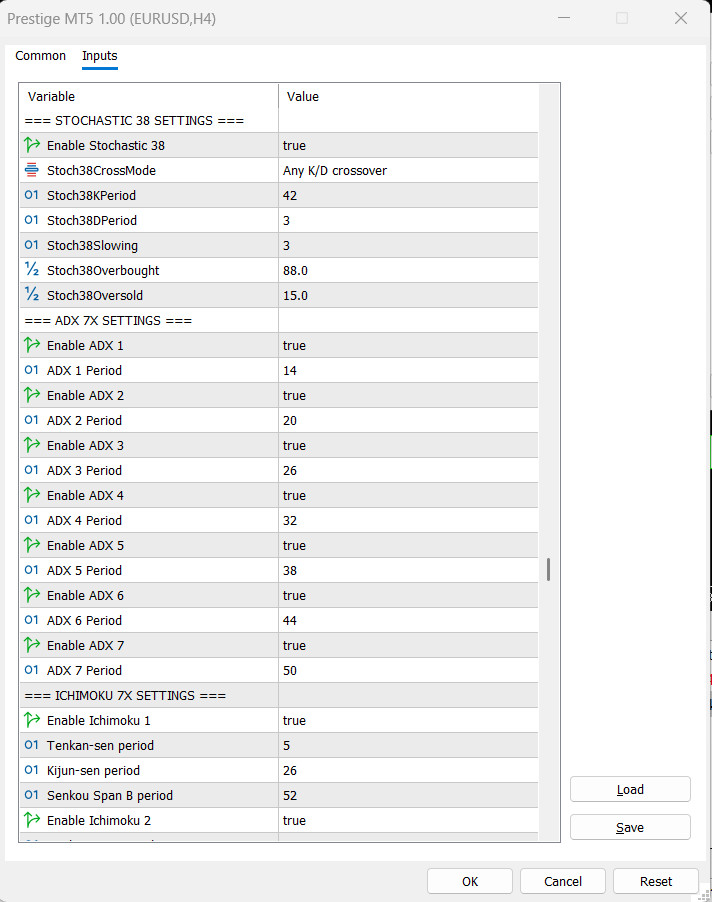Toggle the true value of Enable ADX 5

click(x=408, y=545)
